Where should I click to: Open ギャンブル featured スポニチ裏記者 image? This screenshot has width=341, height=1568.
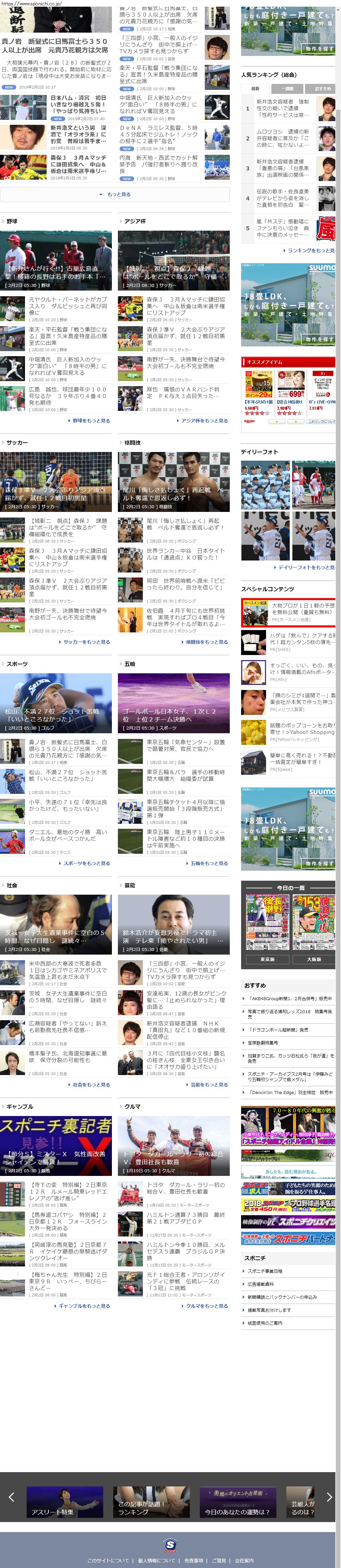56,1146
